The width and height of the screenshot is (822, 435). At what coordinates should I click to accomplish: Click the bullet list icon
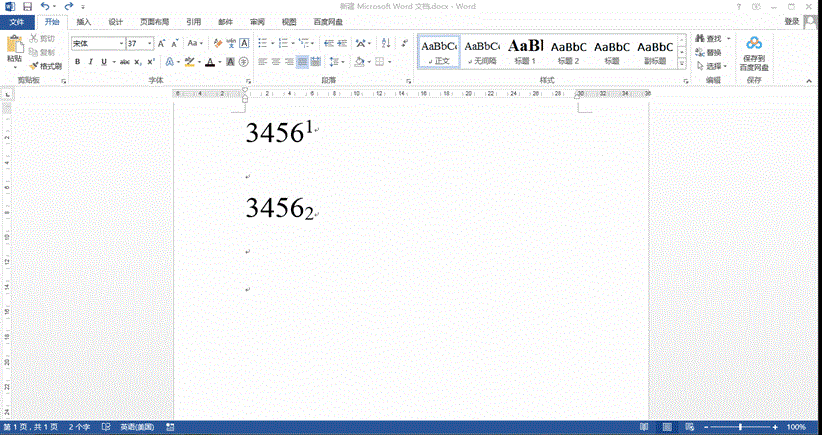pos(262,43)
